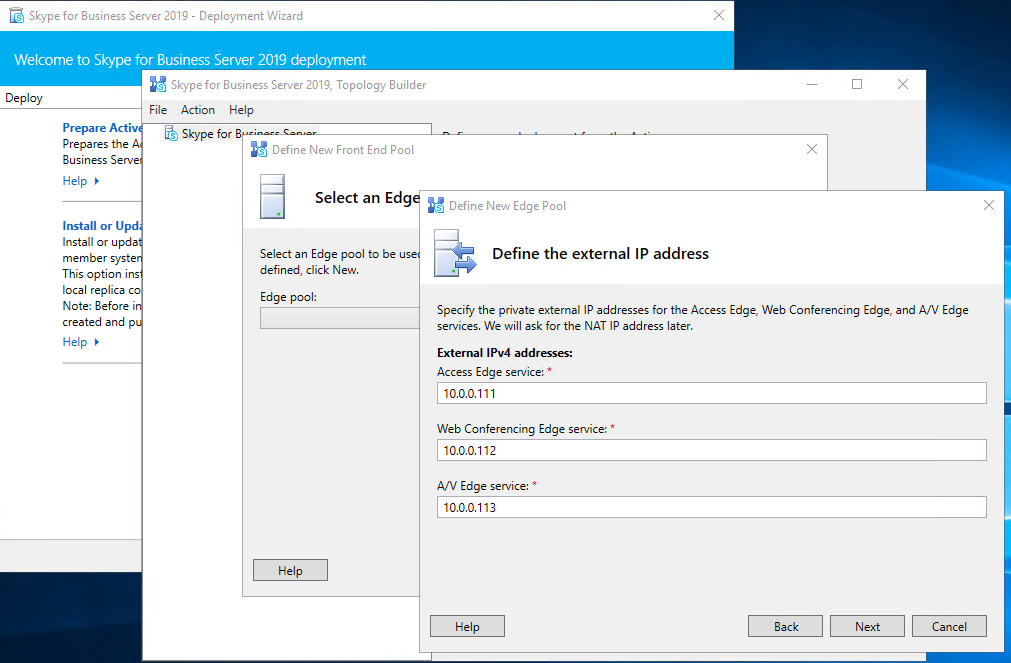
Task: Click the Define New Edge Pool title icon
Action: pos(436,205)
